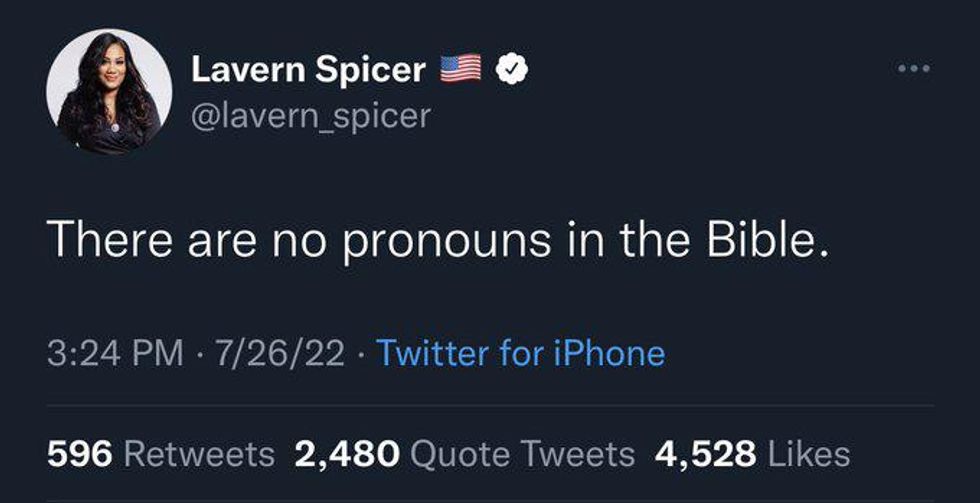The height and width of the screenshot is (503, 980).
Task: Open the Retweets label to view retweeters
Action: click(198, 454)
